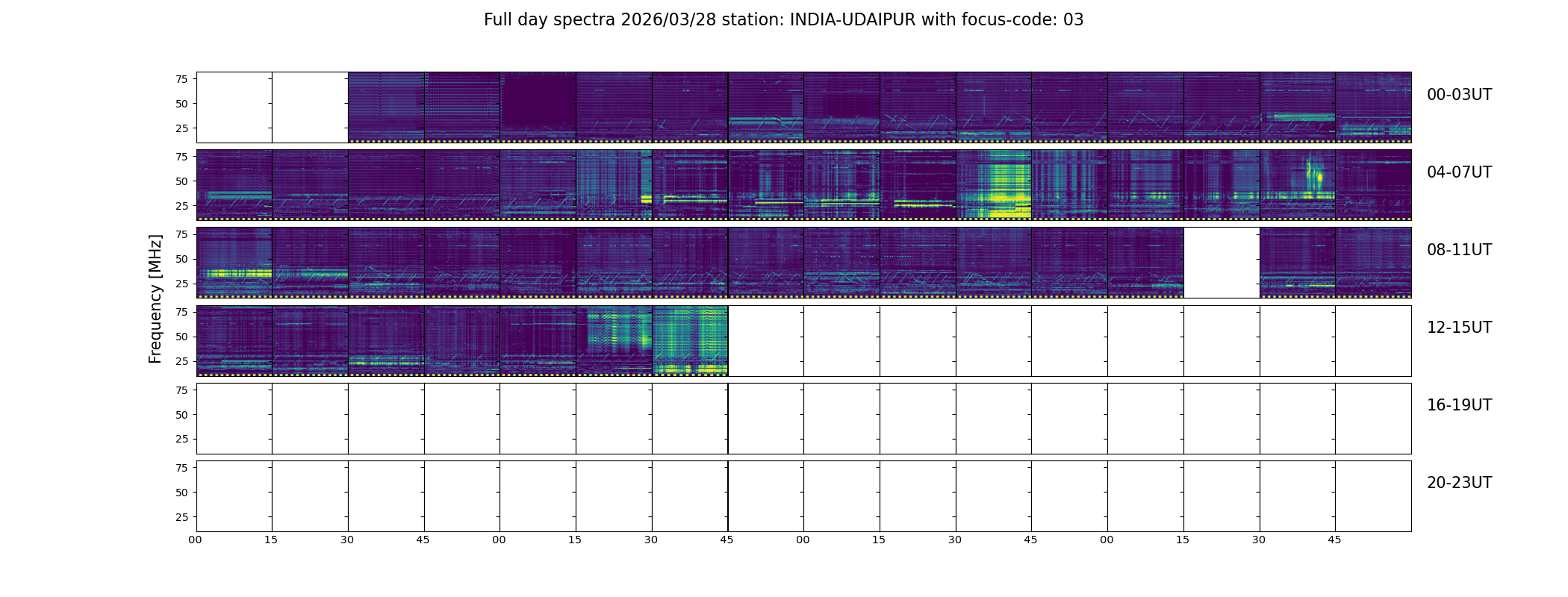This screenshot has width=1568, height=597.
Task: Select the "08-11UT" row label
Action: pos(1459,250)
